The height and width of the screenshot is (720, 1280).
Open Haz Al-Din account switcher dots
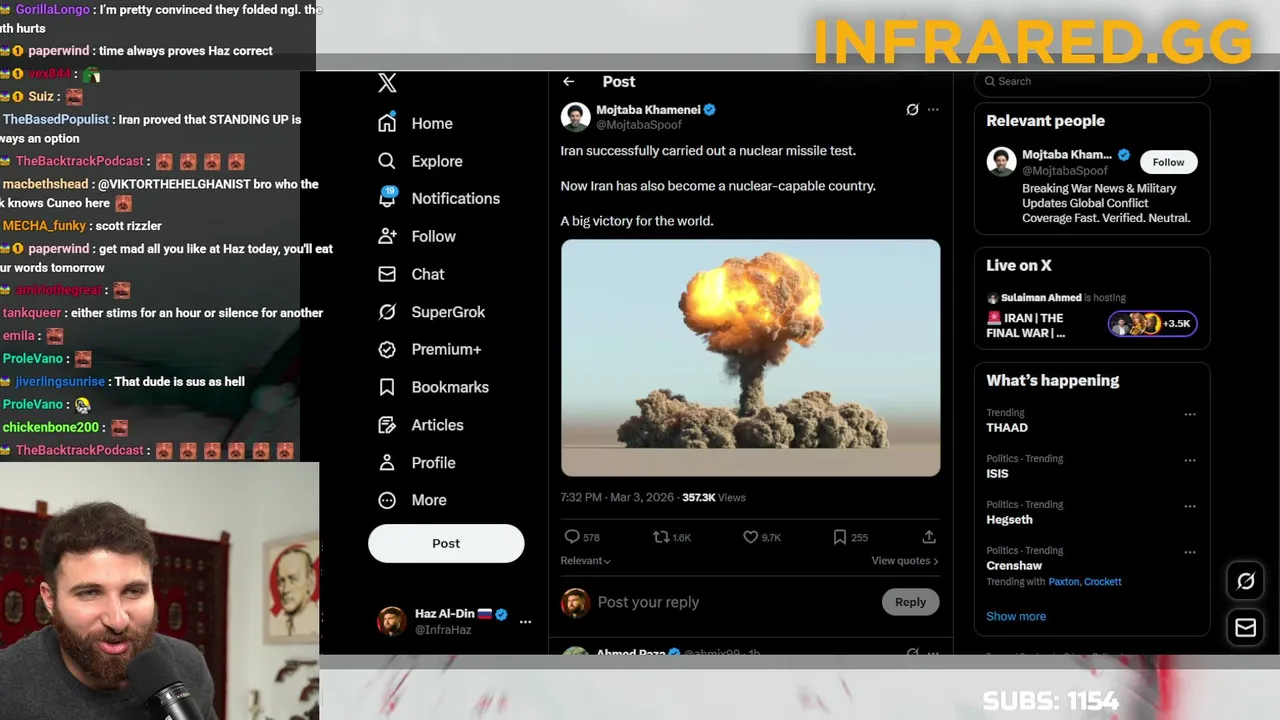tap(525, 622)
